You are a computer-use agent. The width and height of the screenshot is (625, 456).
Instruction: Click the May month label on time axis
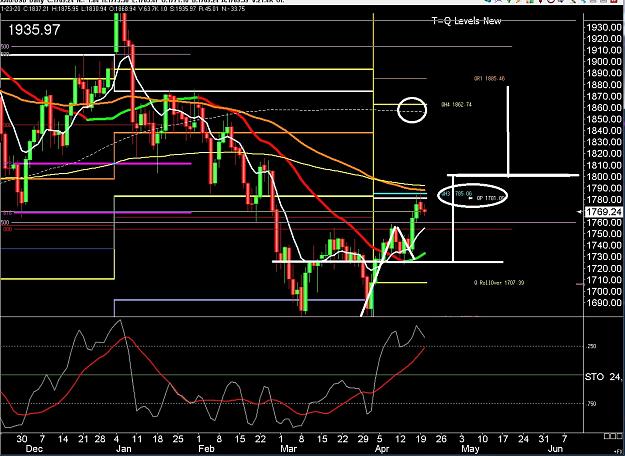click(470, 449)
